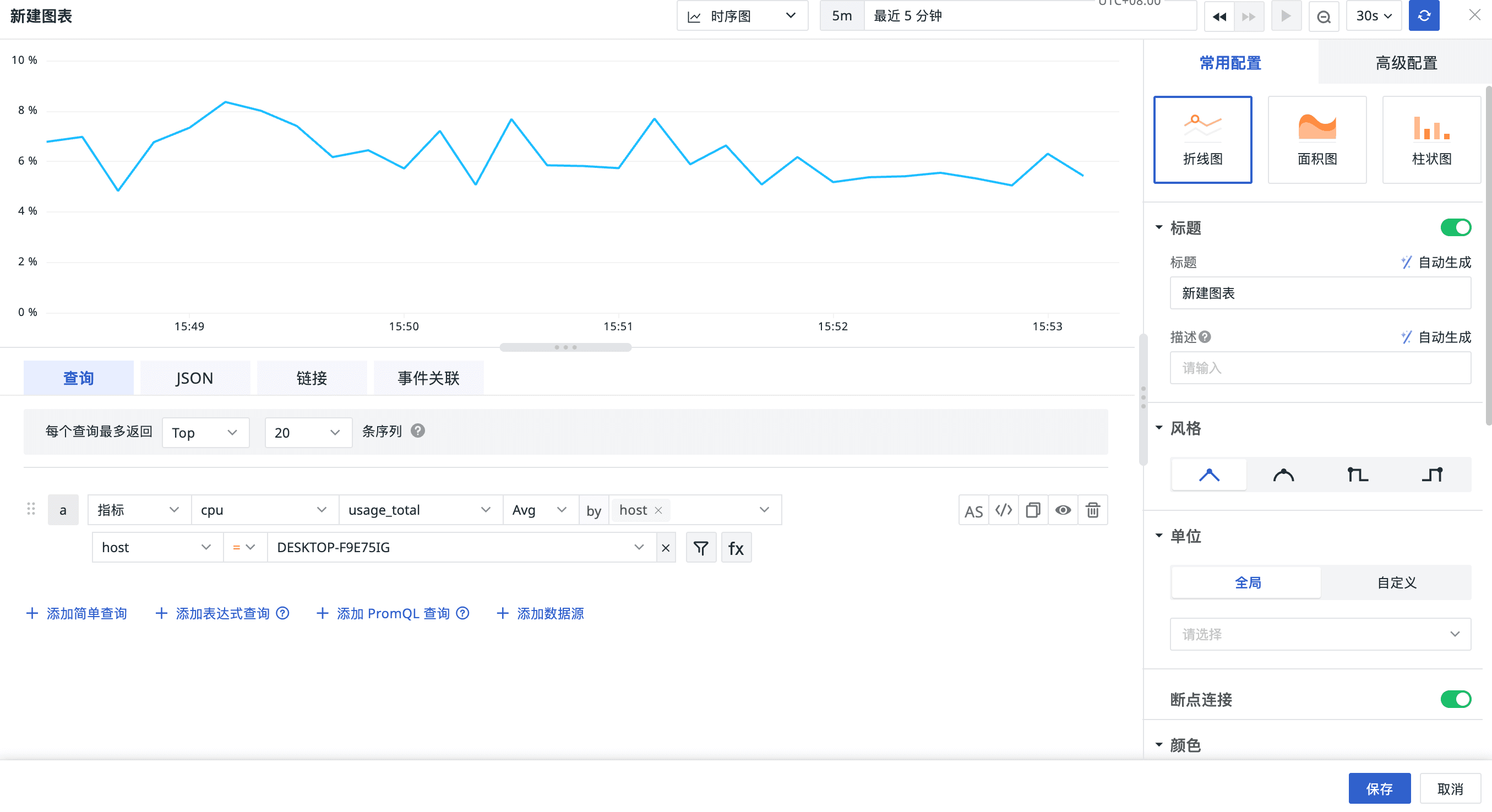Image resolution: width=1492 pixels, height=812 pixels.
Task: Switch to the JSON tab
Action: (x=194, y=378)
